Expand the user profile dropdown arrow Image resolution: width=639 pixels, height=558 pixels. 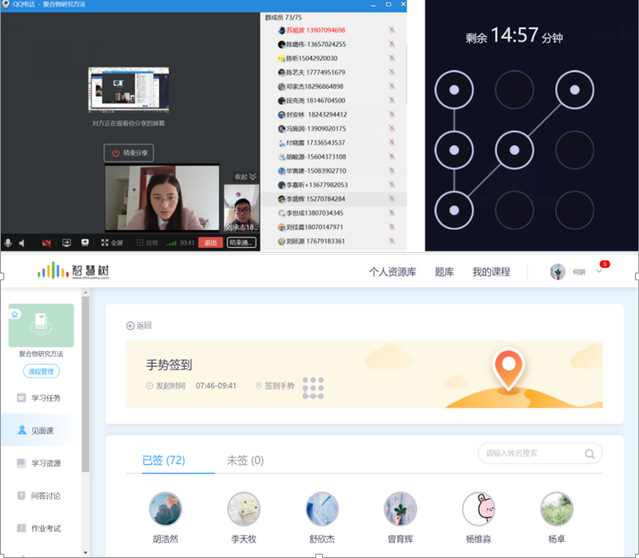[x=599, y=271]
